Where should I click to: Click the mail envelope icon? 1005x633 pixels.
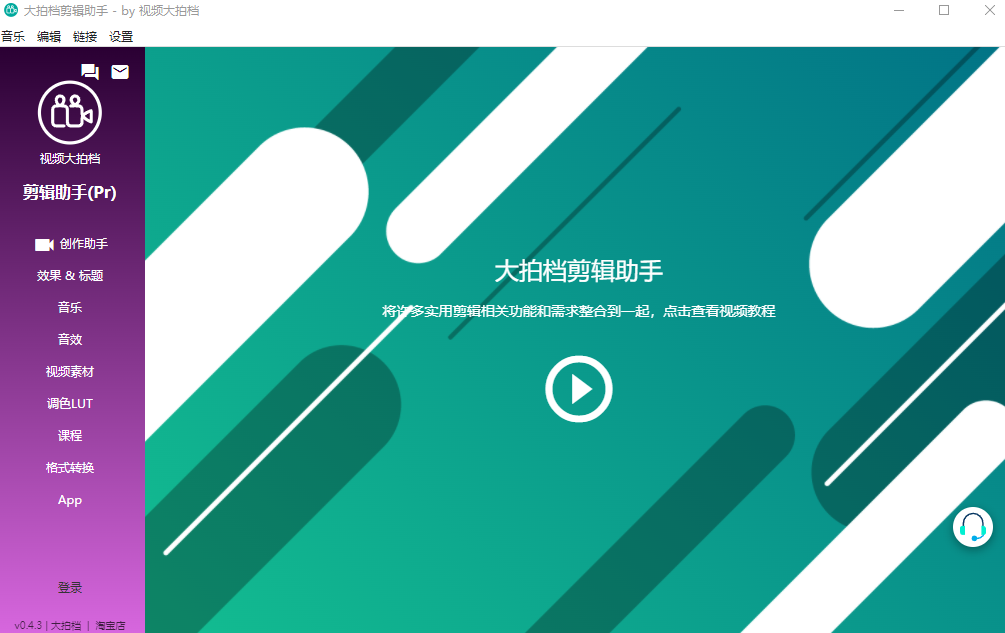(x=120, y=71)
